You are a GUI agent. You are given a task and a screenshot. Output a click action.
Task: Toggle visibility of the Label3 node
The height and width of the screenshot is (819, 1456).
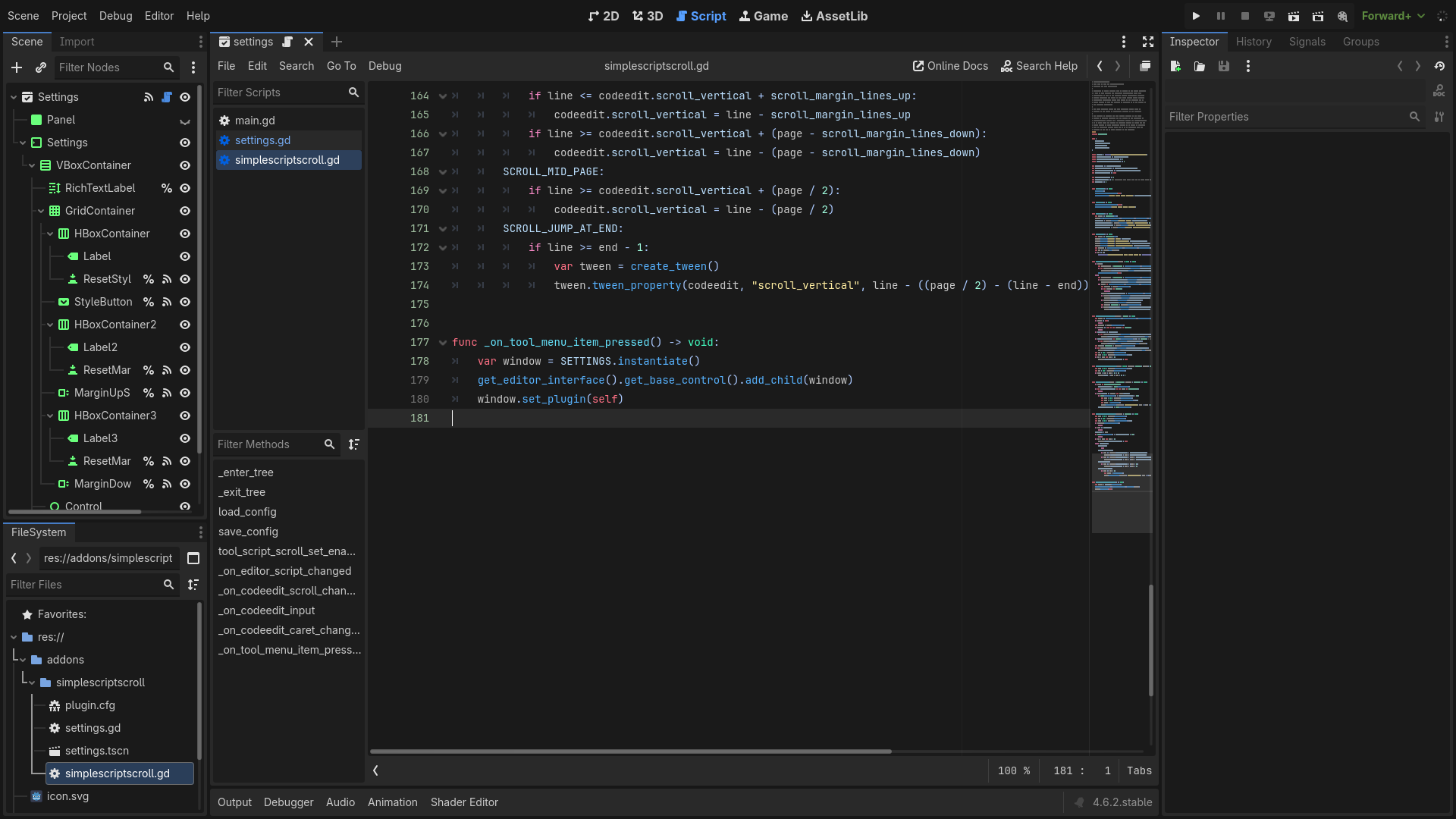click(x=185, y=438)
